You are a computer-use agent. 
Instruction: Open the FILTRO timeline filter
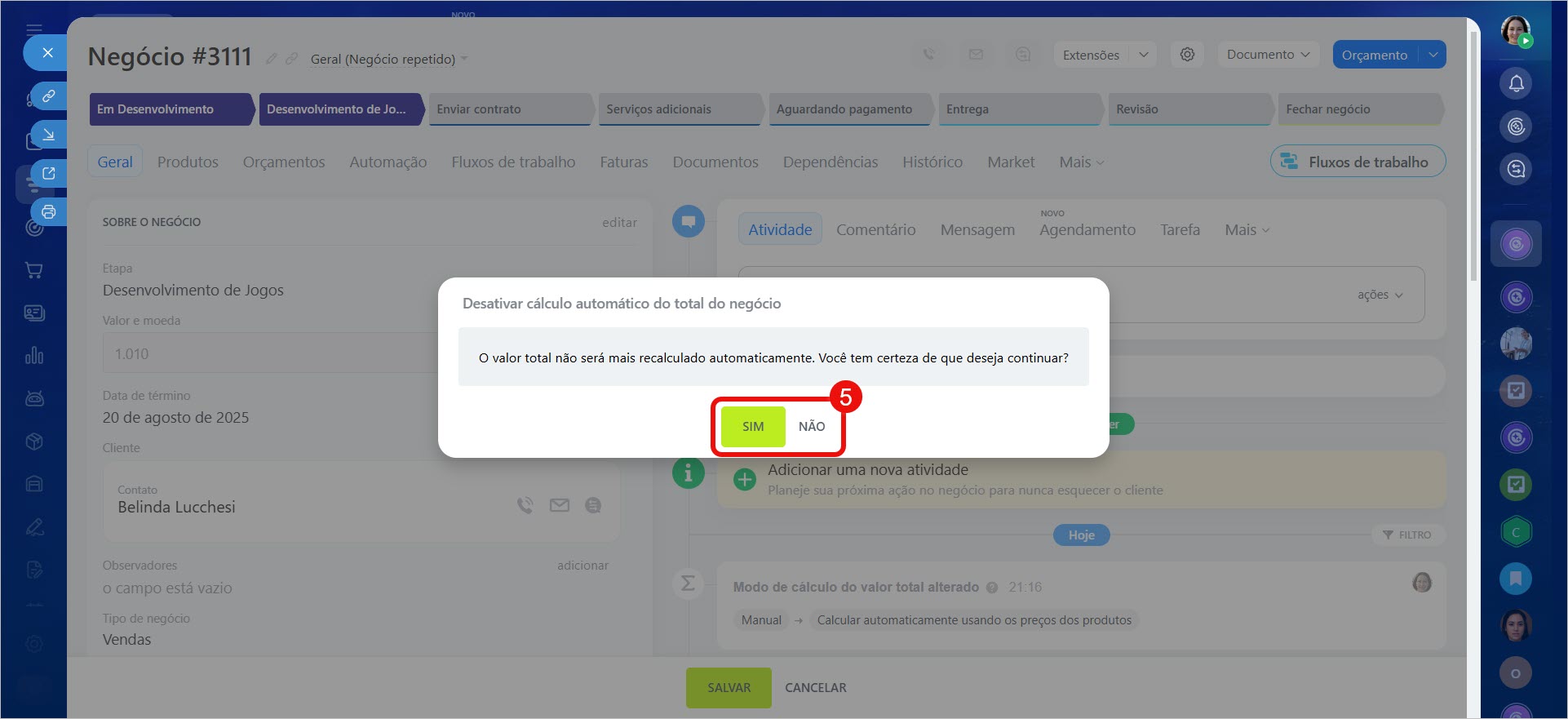tap(1407, 535)
